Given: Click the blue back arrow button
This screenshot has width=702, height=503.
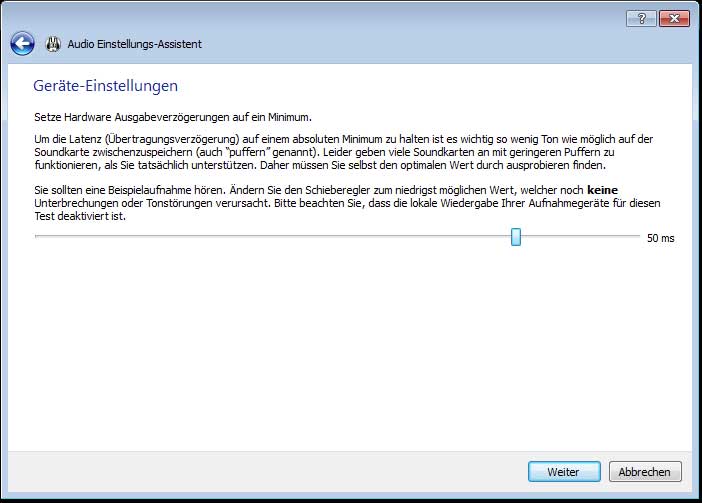Looking at the screenshot, I should 23,44.
